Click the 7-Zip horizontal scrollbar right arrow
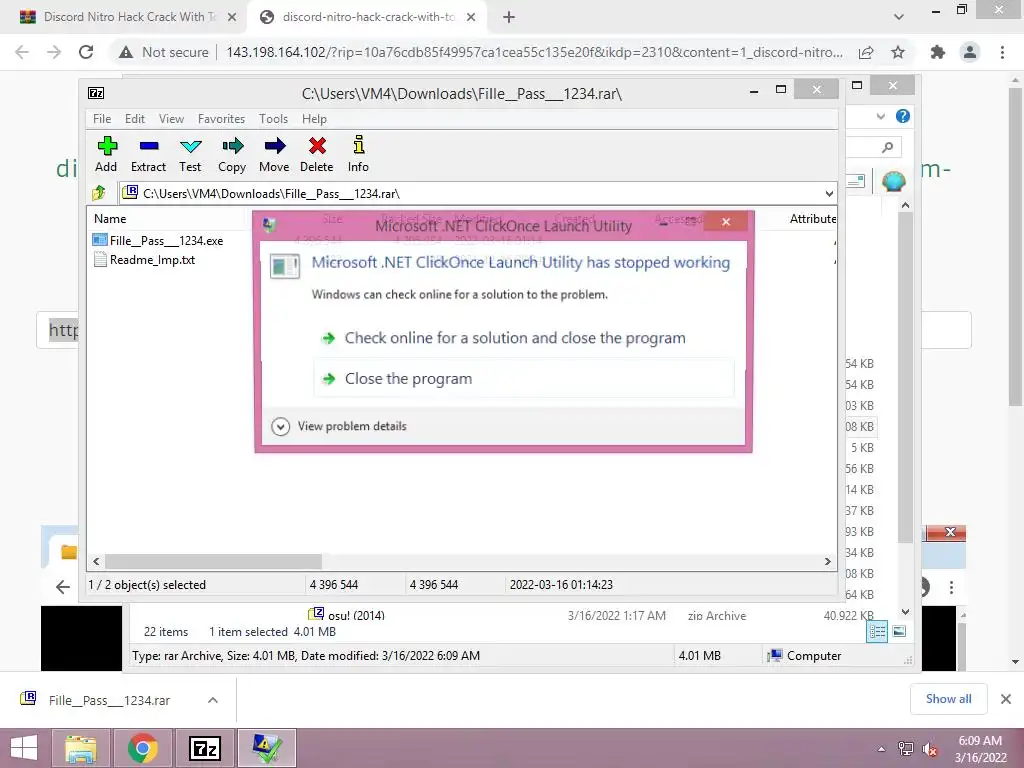Screen dimensions: 1024x768 click(827, 561)
